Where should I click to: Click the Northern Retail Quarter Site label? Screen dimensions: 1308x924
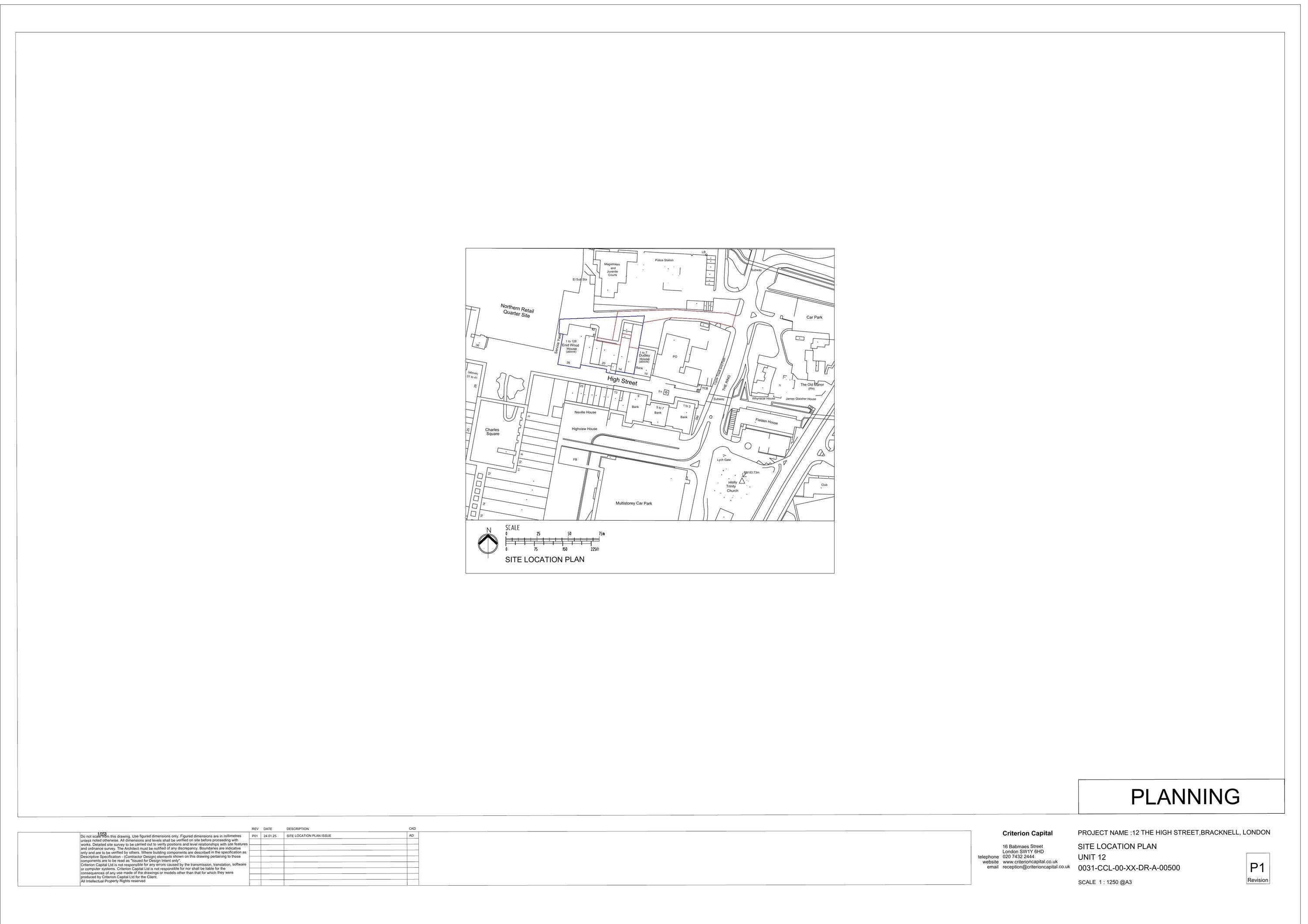tap(517, 311)
